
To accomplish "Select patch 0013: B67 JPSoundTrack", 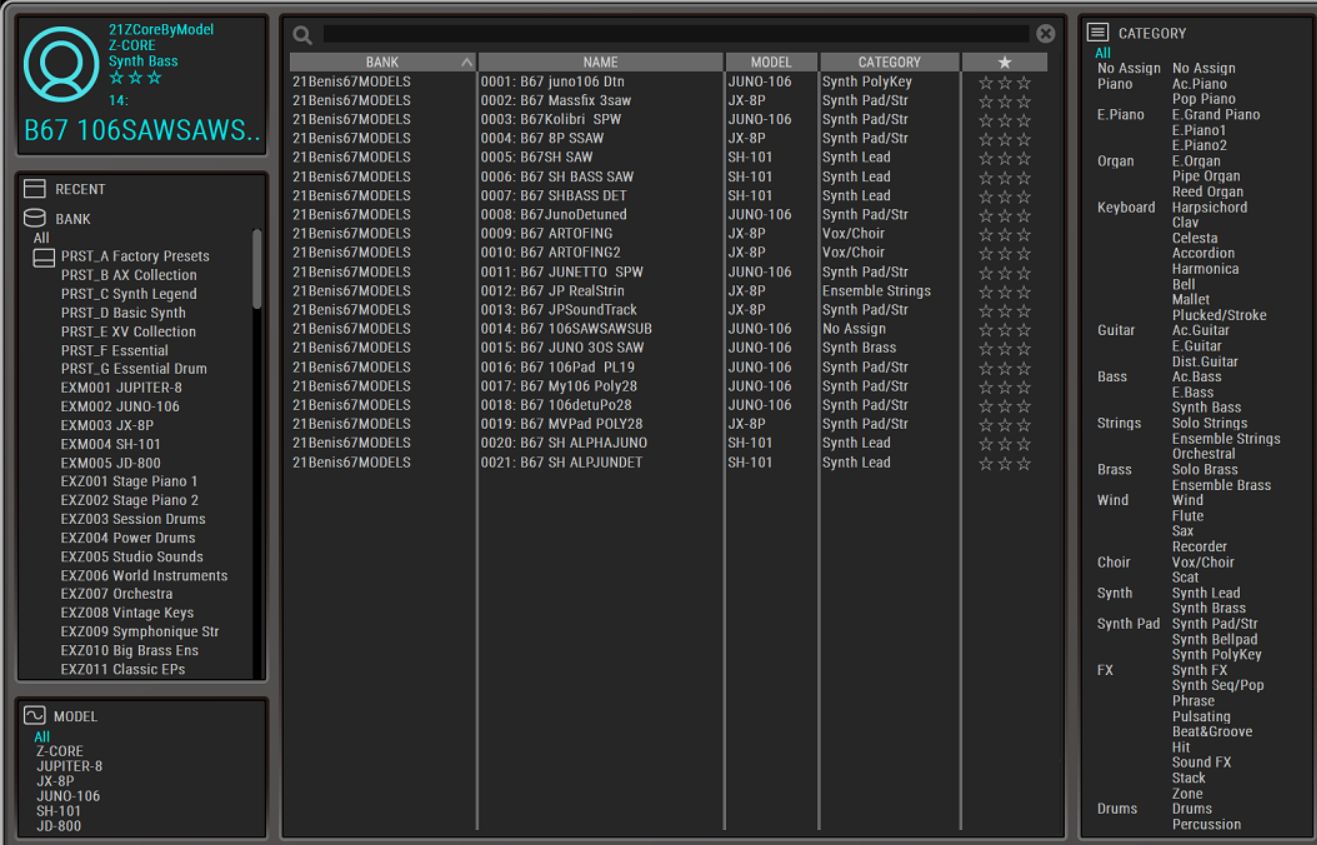I will tap(558, 310).
